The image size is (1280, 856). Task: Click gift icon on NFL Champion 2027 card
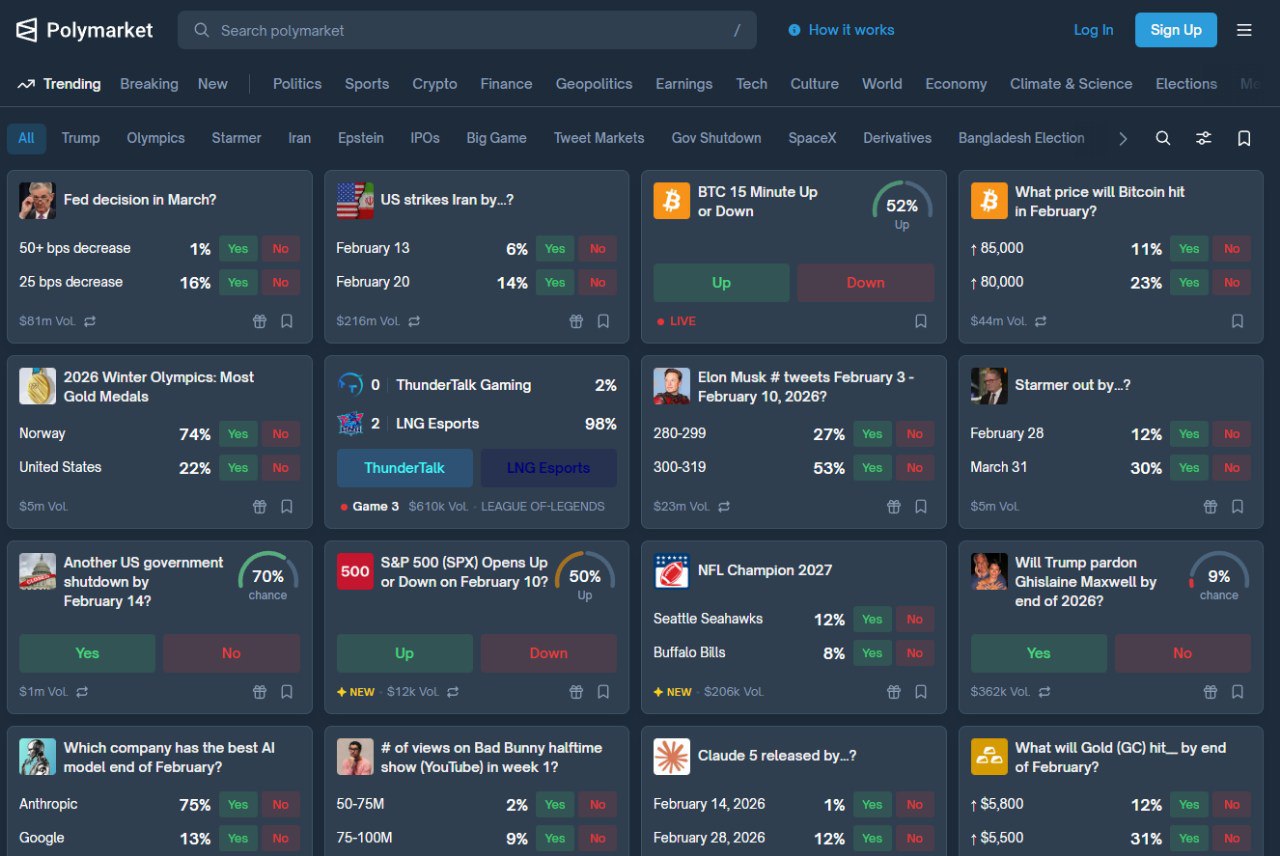pos(894,691)
